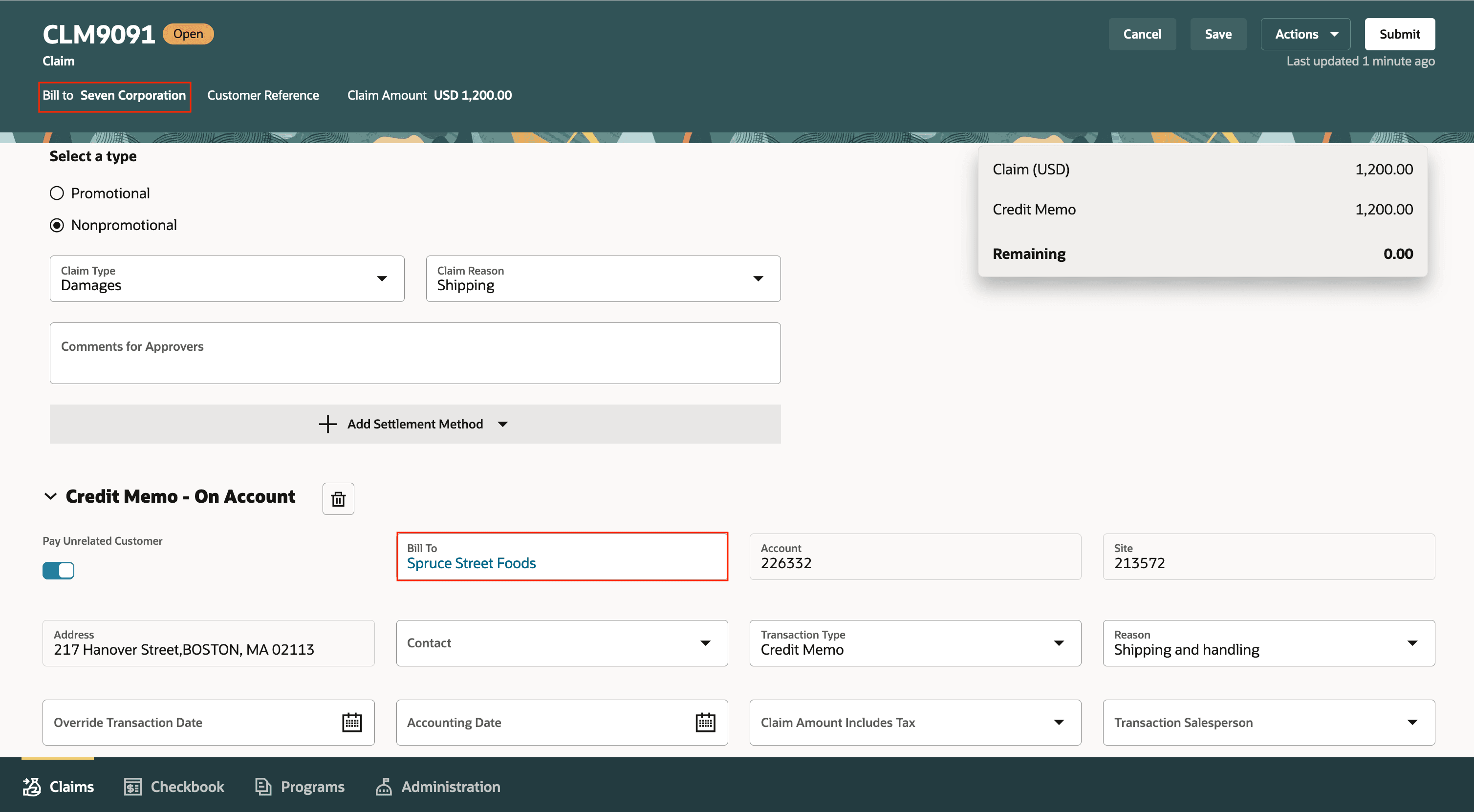Screen dimensions: 1474x812
Task: Delete the Credit Memo settlement with trash icon
Action: 338,499
